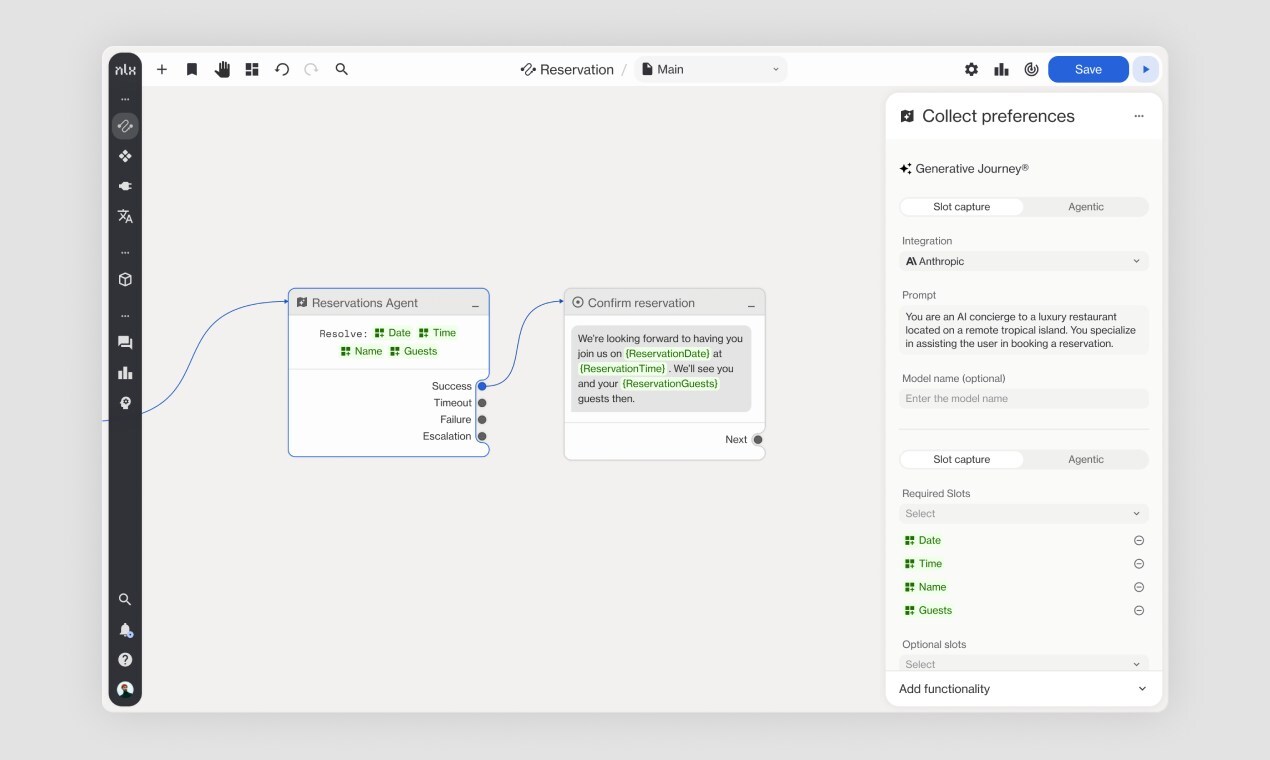Screen dimensions: 1270x760
Task: Click the Model name input field
Action: pyautogui.click(x=1023, y=398)
